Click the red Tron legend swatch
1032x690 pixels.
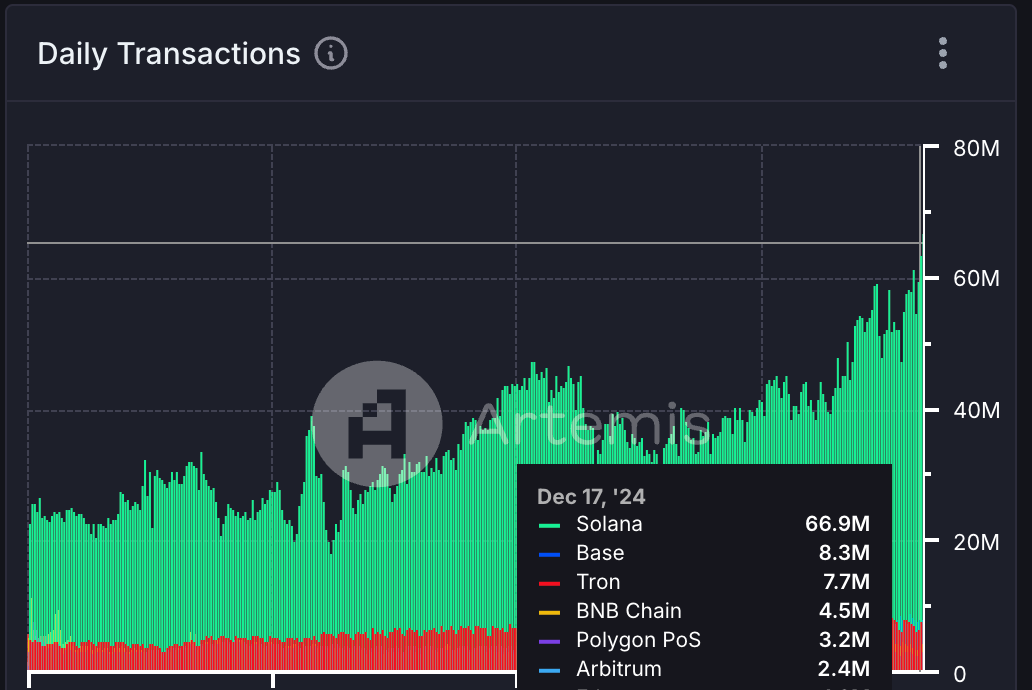click(x=549, y=583)
